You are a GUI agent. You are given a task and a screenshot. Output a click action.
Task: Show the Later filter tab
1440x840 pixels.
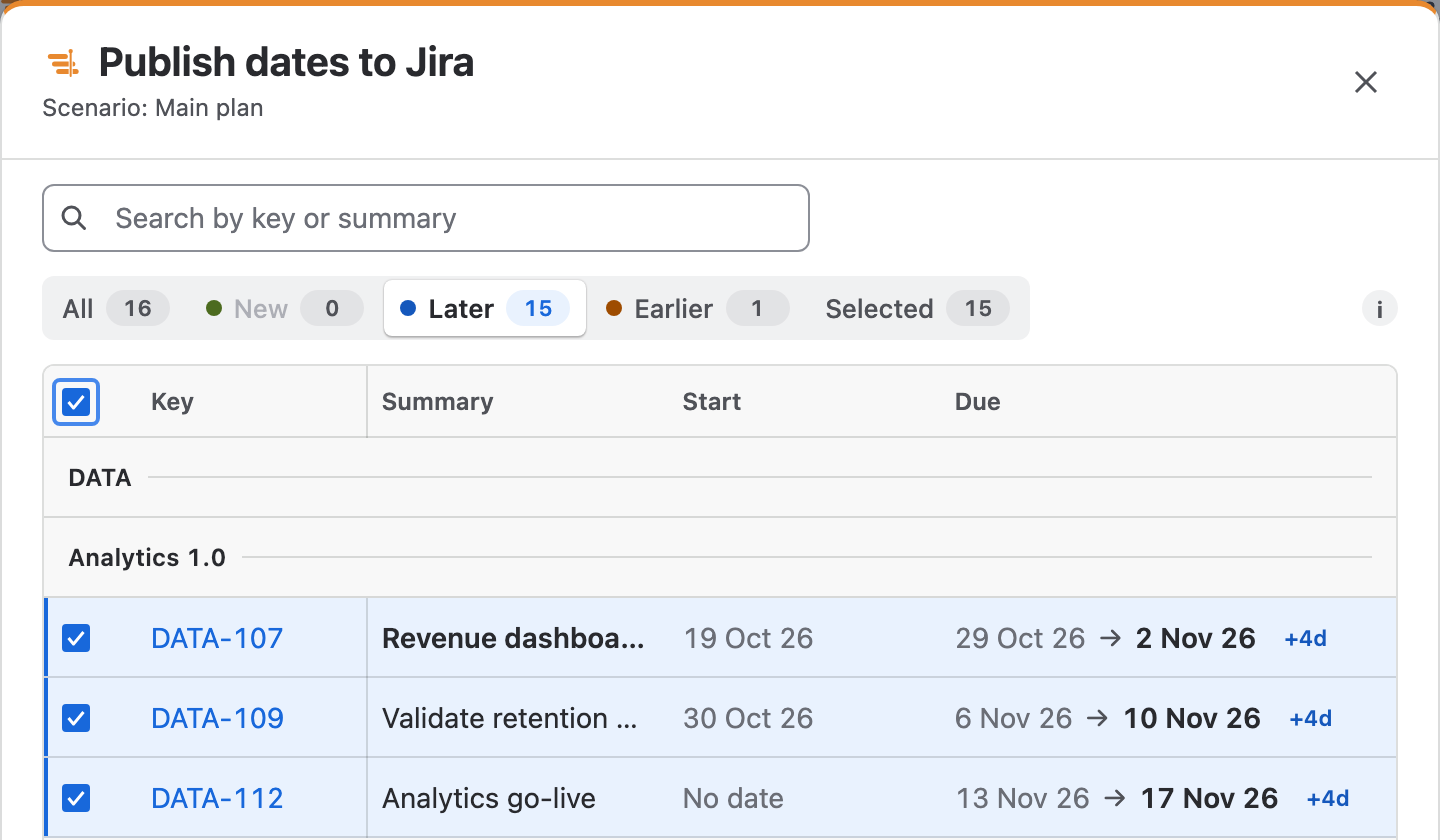click(x=485, y=309)
